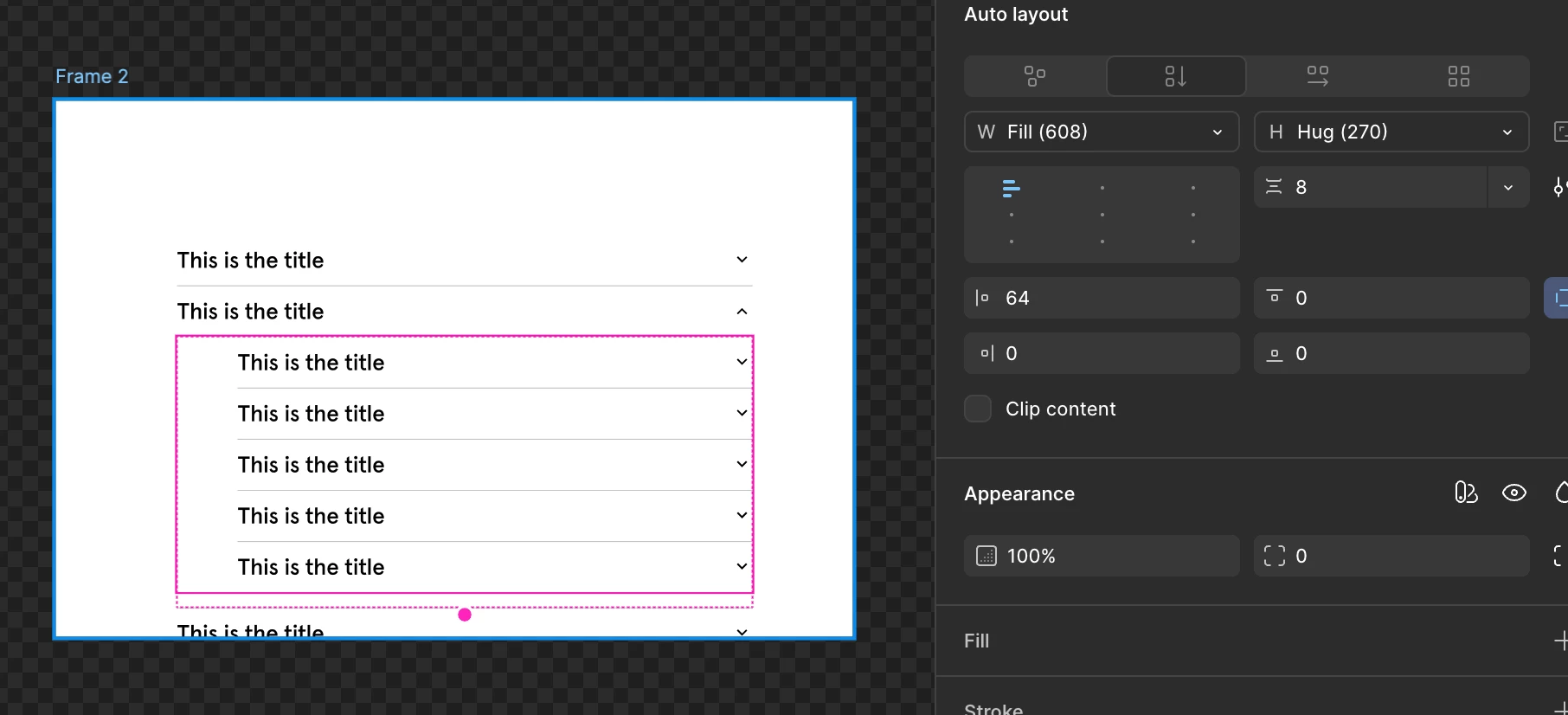Open the apply styles icon in Appearance

(x=1466, y=493)
